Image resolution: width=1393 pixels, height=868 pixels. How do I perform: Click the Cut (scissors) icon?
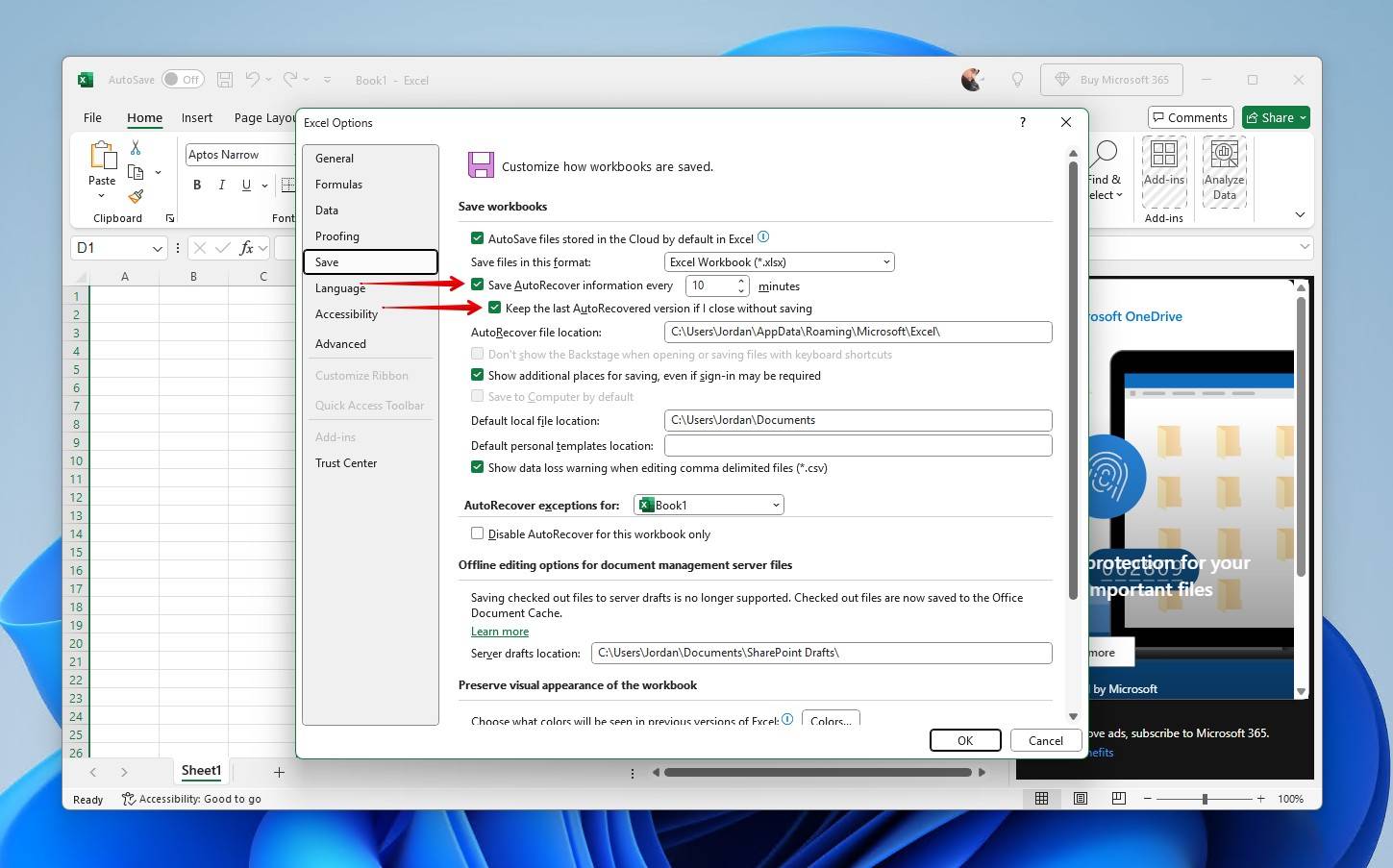point(136,149)
